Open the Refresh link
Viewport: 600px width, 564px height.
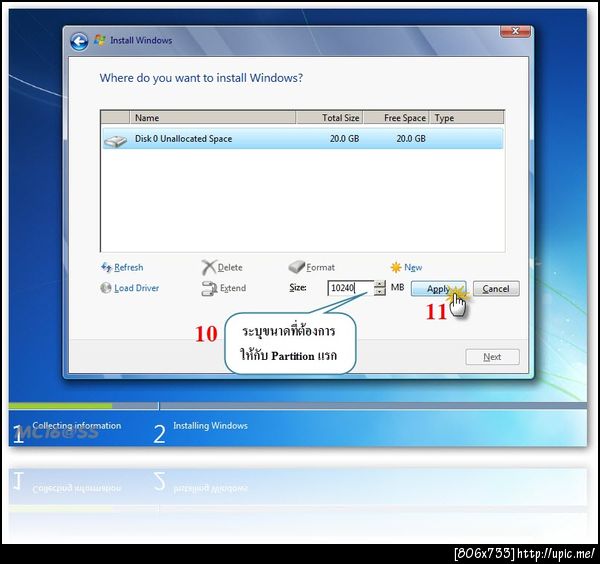click(129, 267)
